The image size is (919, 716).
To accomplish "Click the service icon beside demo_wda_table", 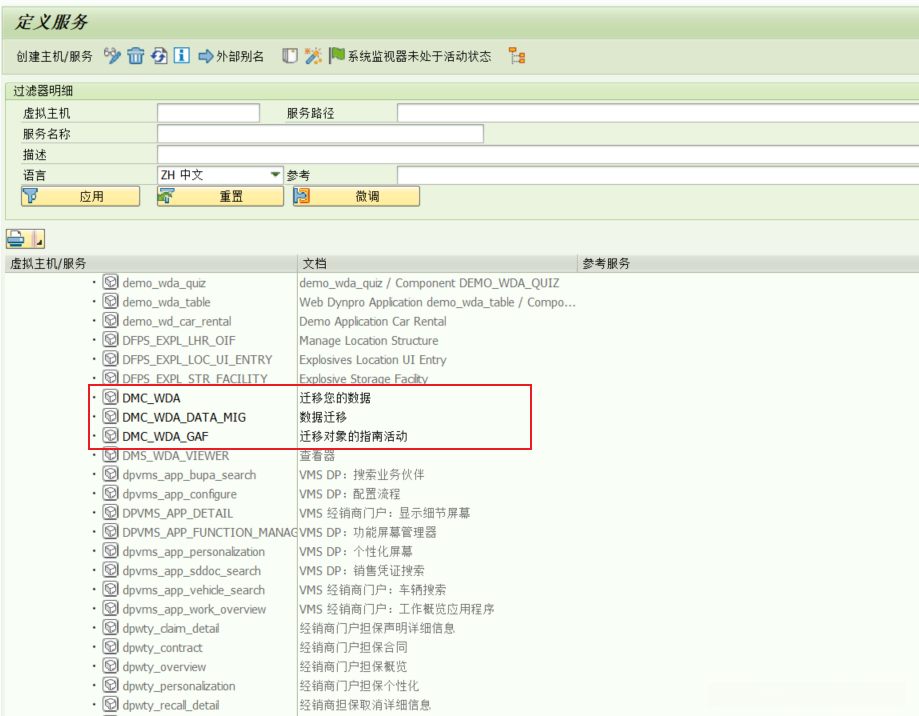I will [x=110, y=301].
